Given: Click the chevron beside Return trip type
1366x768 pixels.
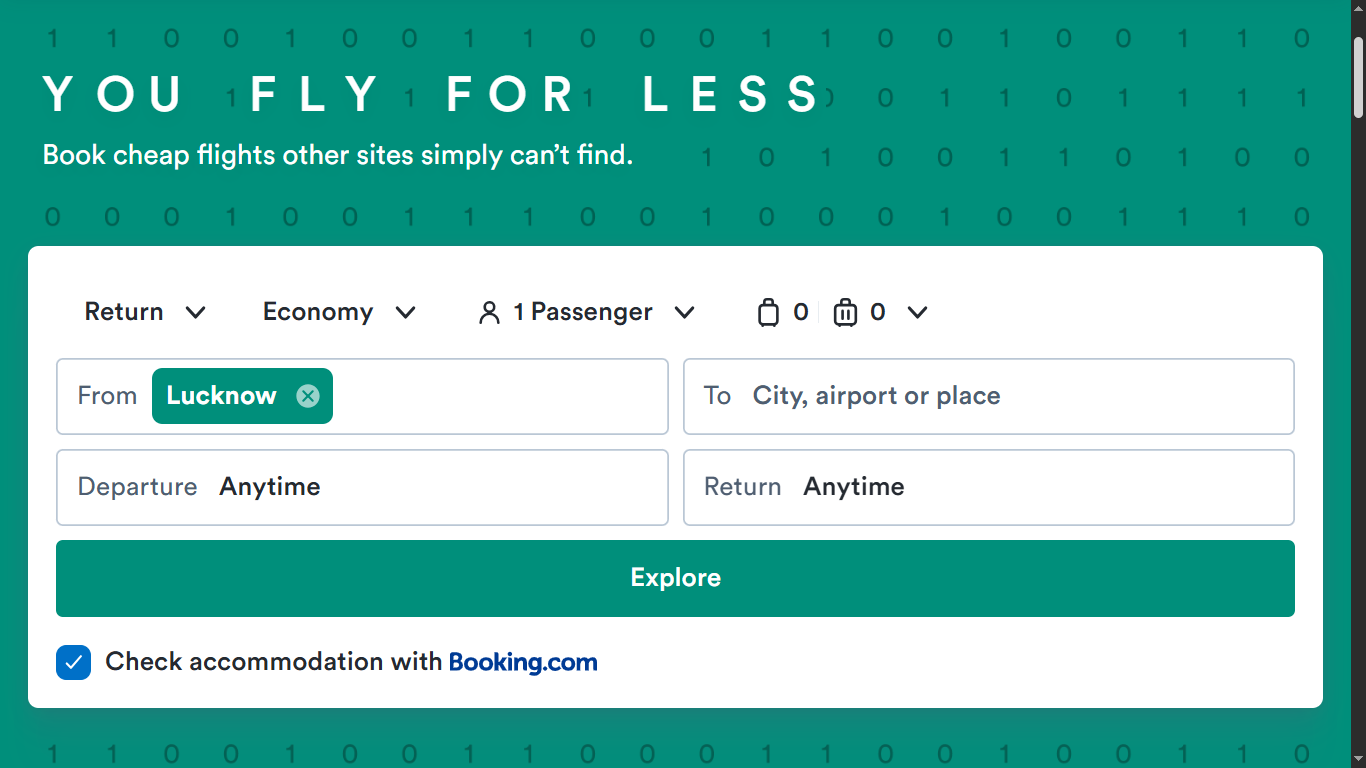Looking at the screenshot, I should click(x=196, y=313).
